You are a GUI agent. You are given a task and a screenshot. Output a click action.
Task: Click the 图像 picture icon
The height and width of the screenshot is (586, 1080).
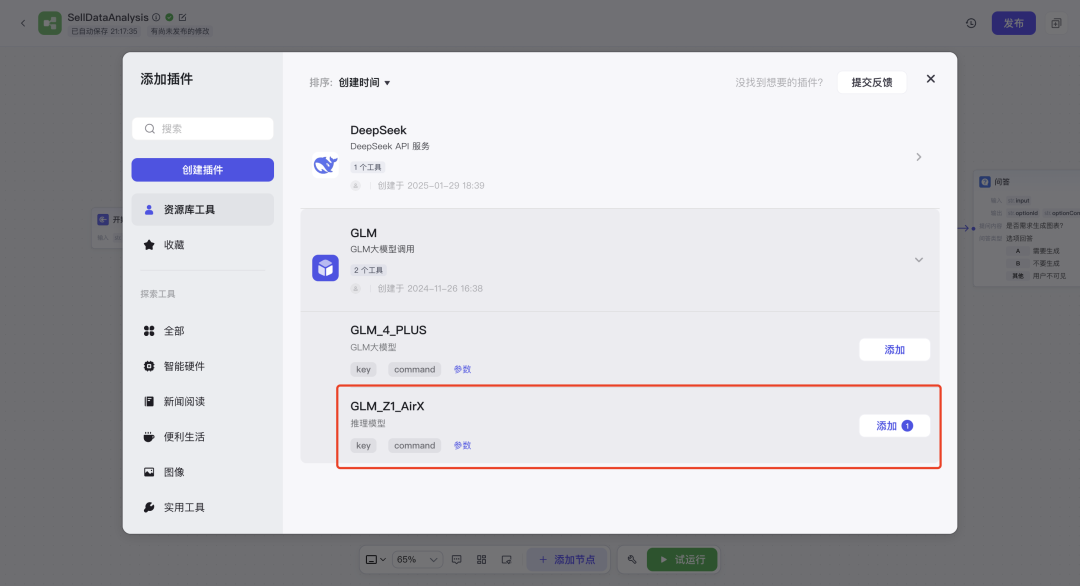click(149, 472)
